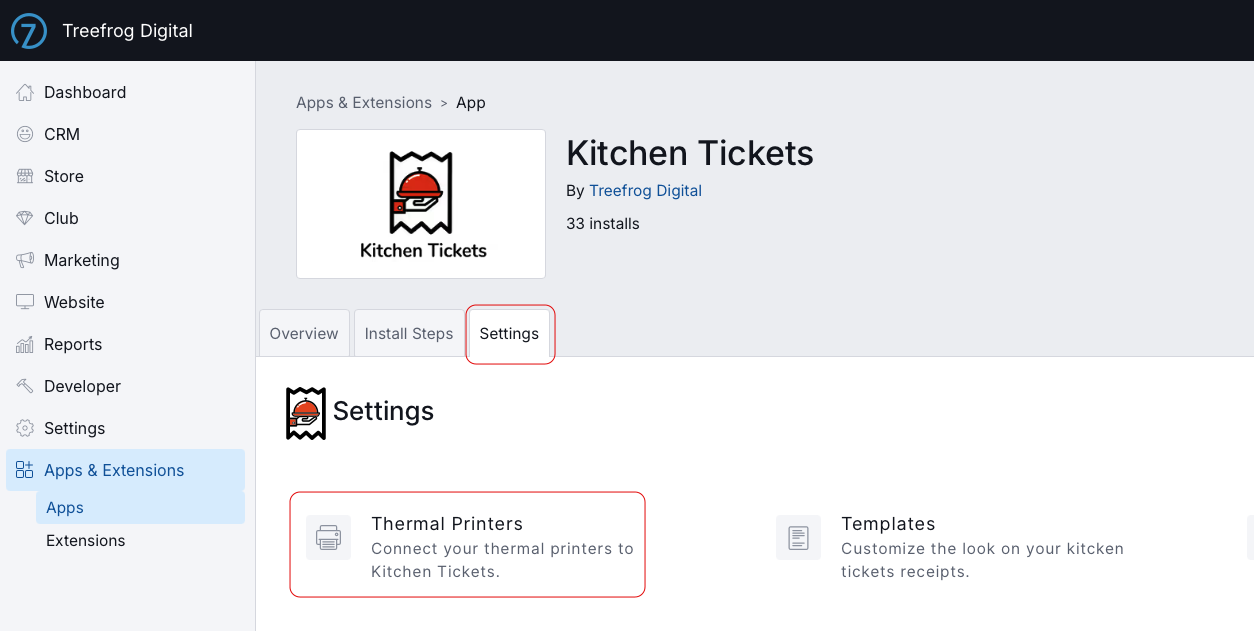Click the Thermal Printers printer icon
Viewport: 1254px width, 631px height.
pyautogui.click(x=328, y=538)
